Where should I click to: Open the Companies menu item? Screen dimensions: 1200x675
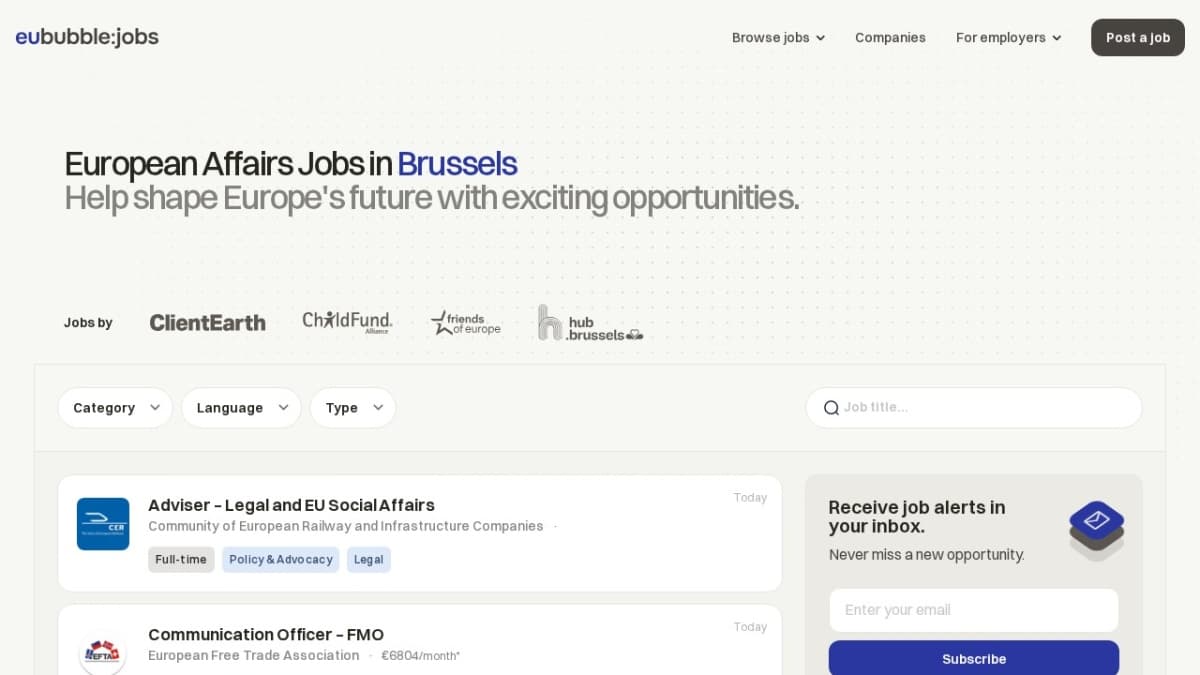coord(890,37)
